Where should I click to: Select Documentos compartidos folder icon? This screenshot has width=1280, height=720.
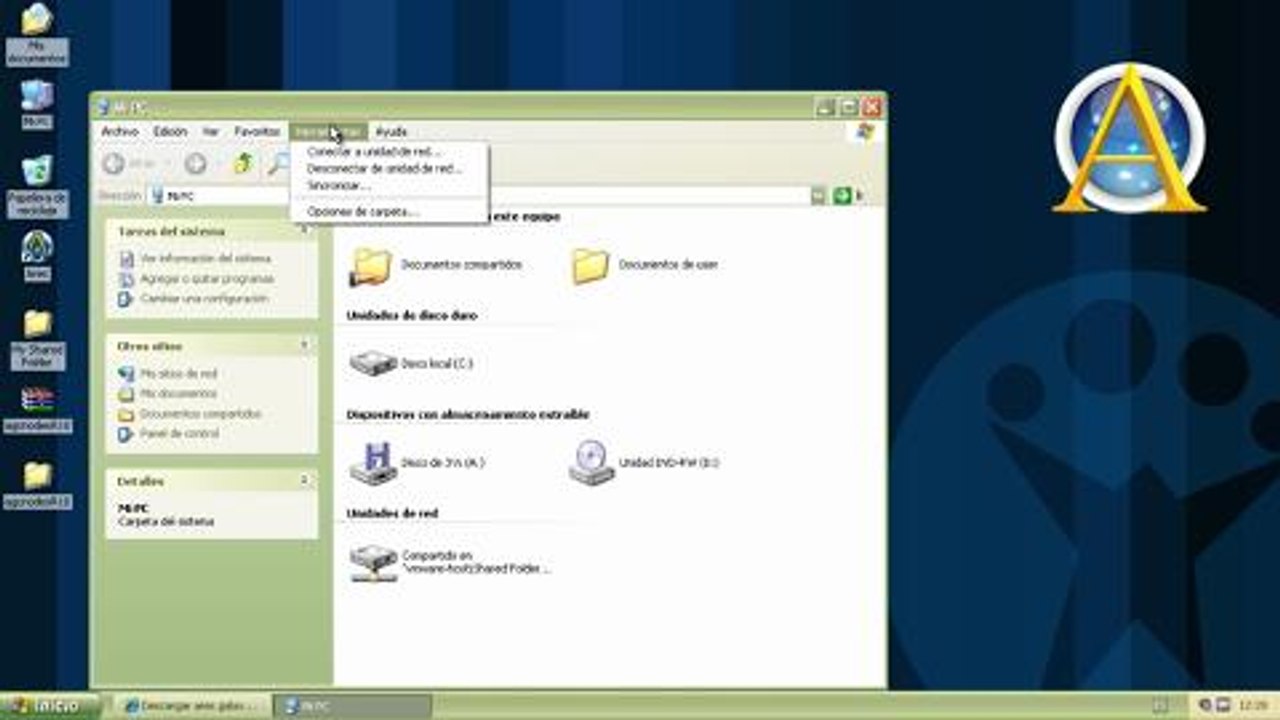[x=372, y=266]
